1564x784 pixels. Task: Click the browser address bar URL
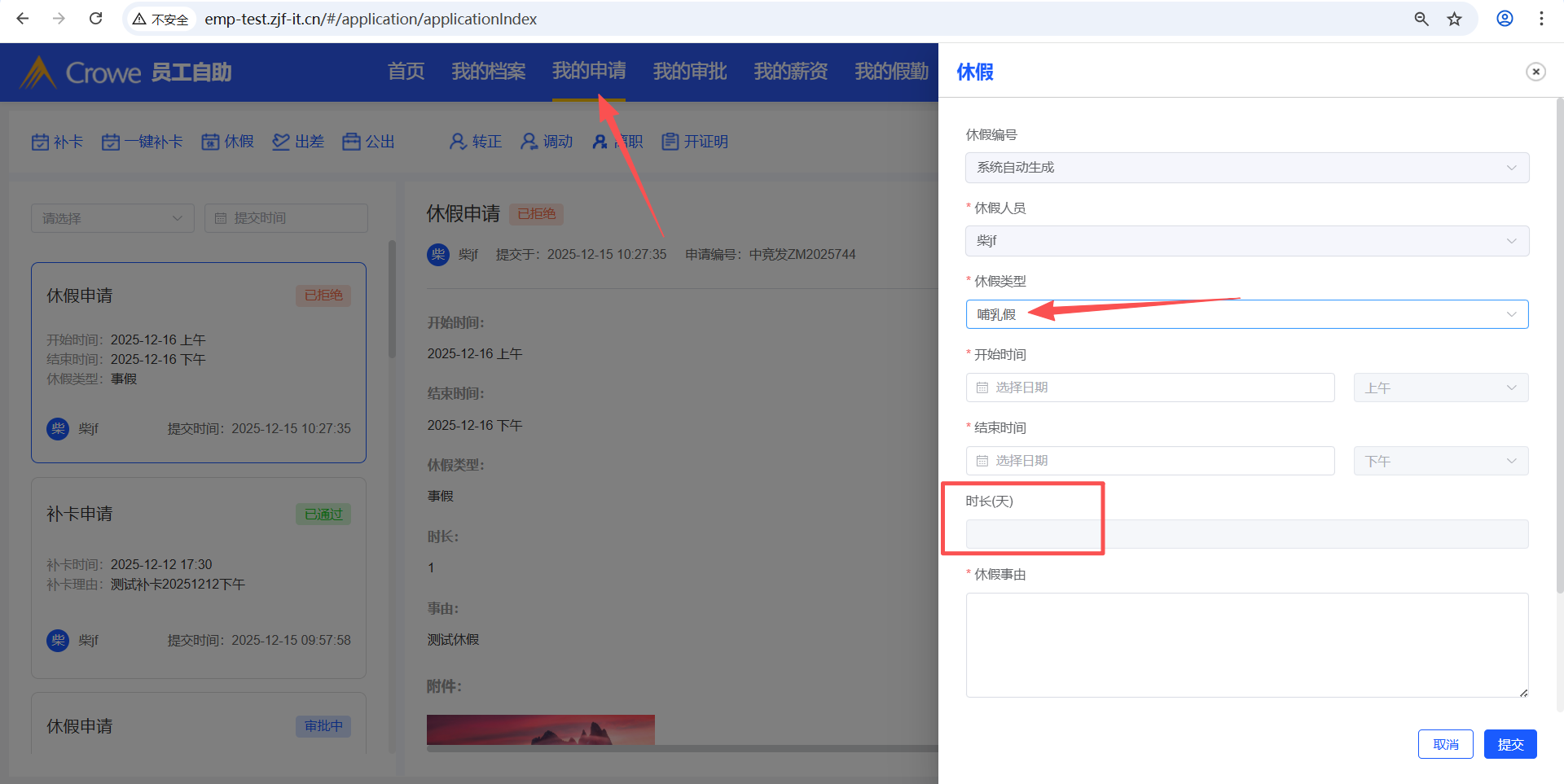pos(371,19)
